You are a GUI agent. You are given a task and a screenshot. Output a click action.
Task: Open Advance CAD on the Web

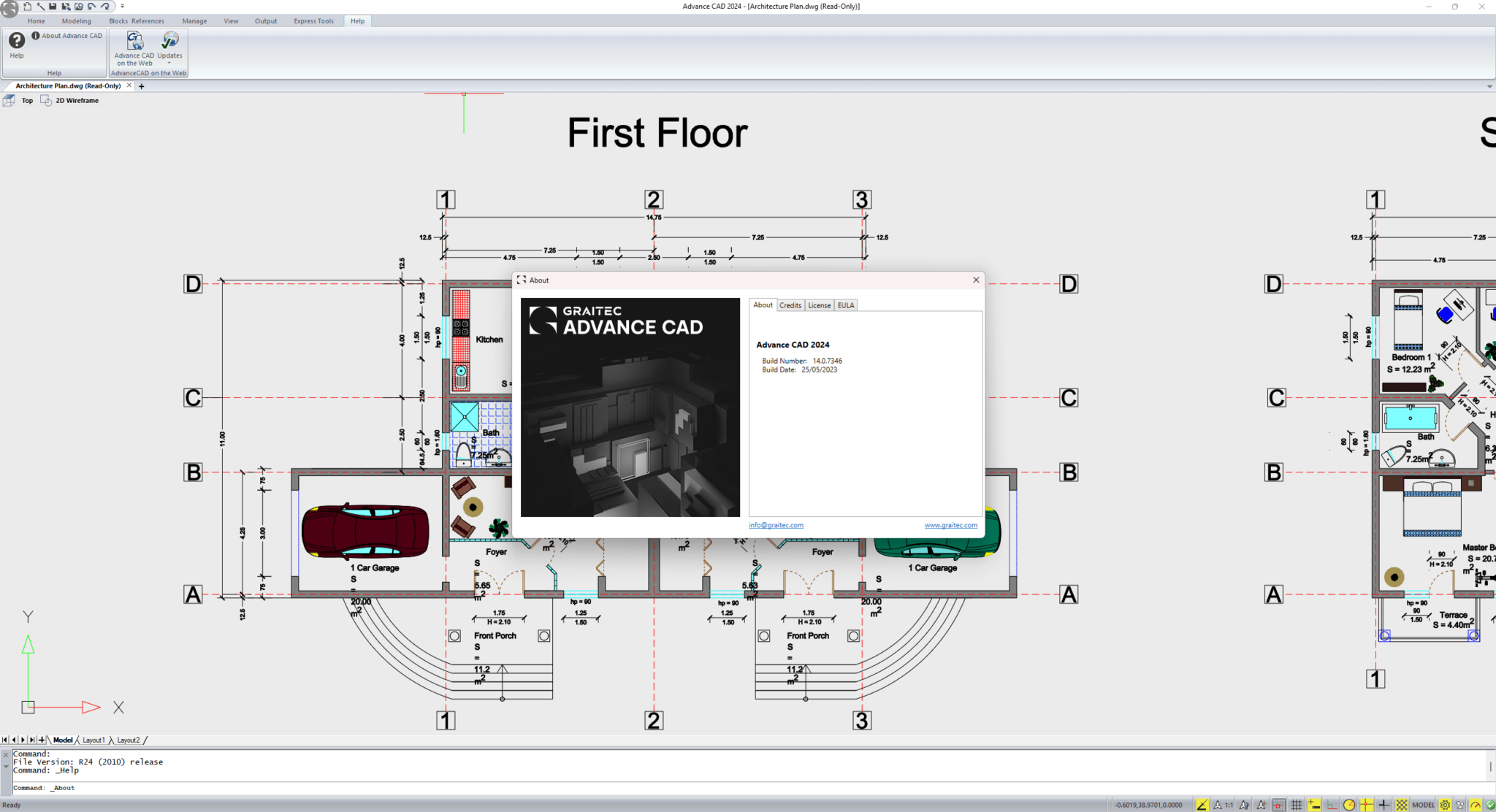click(x=134, y=48)
